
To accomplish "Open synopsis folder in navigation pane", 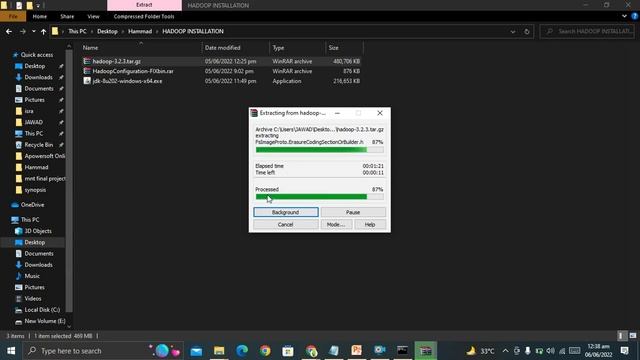I will (35, 190).
